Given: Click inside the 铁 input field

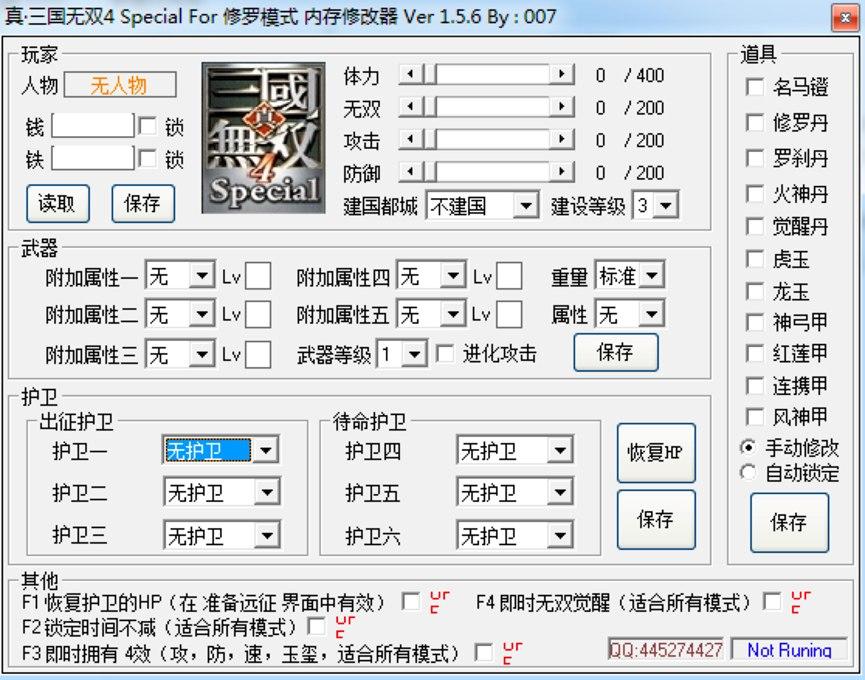Looking at the screenshot, I should tap(93, 155).
